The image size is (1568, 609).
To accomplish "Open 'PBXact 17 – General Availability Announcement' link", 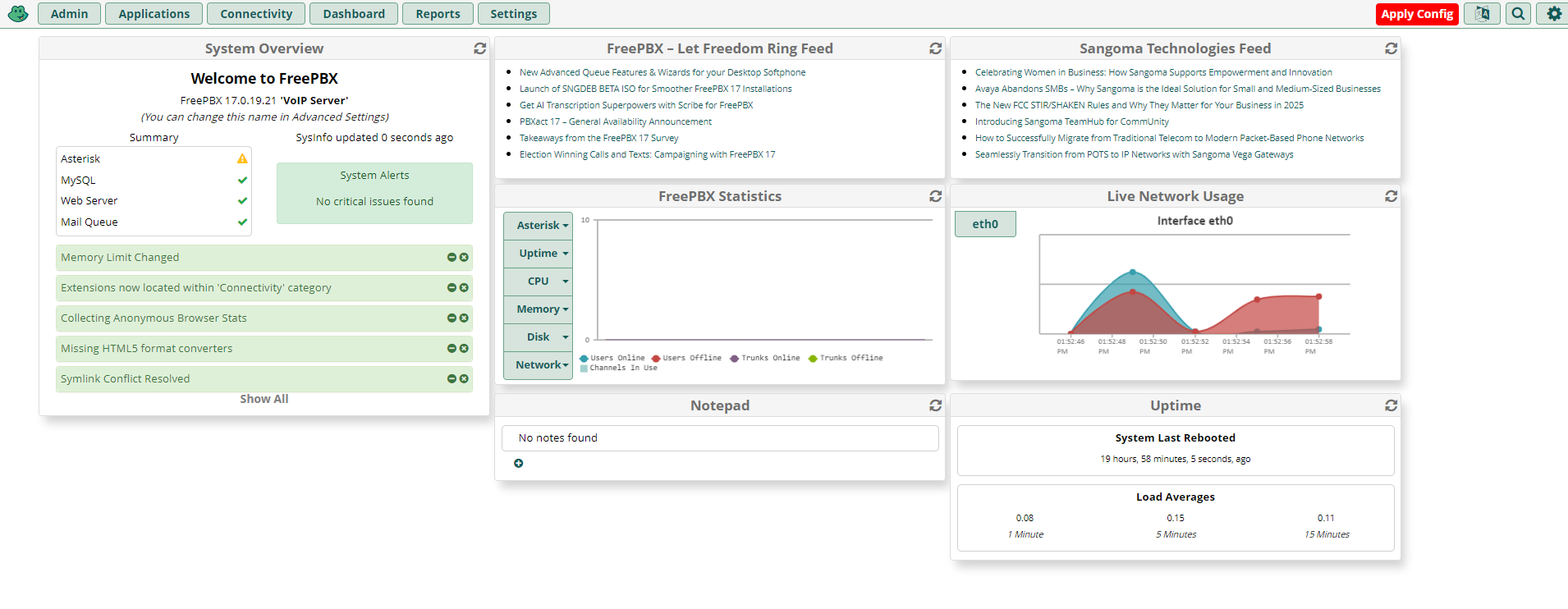I will 616,121.
